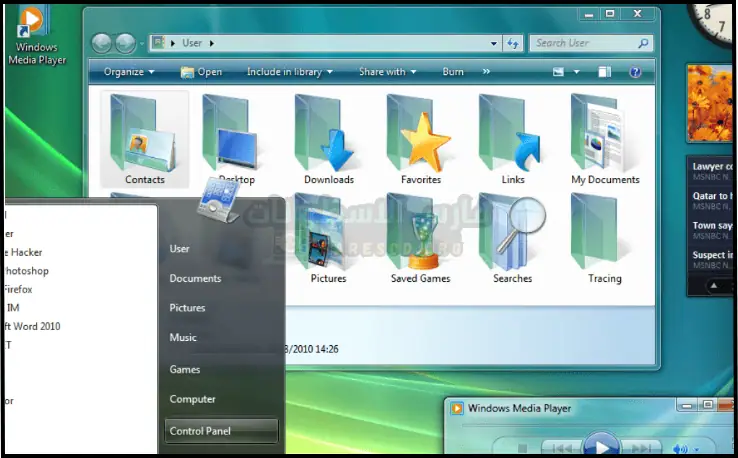Open the Favorites star folder
Screen dimensions: 738x458
(421, 140)
